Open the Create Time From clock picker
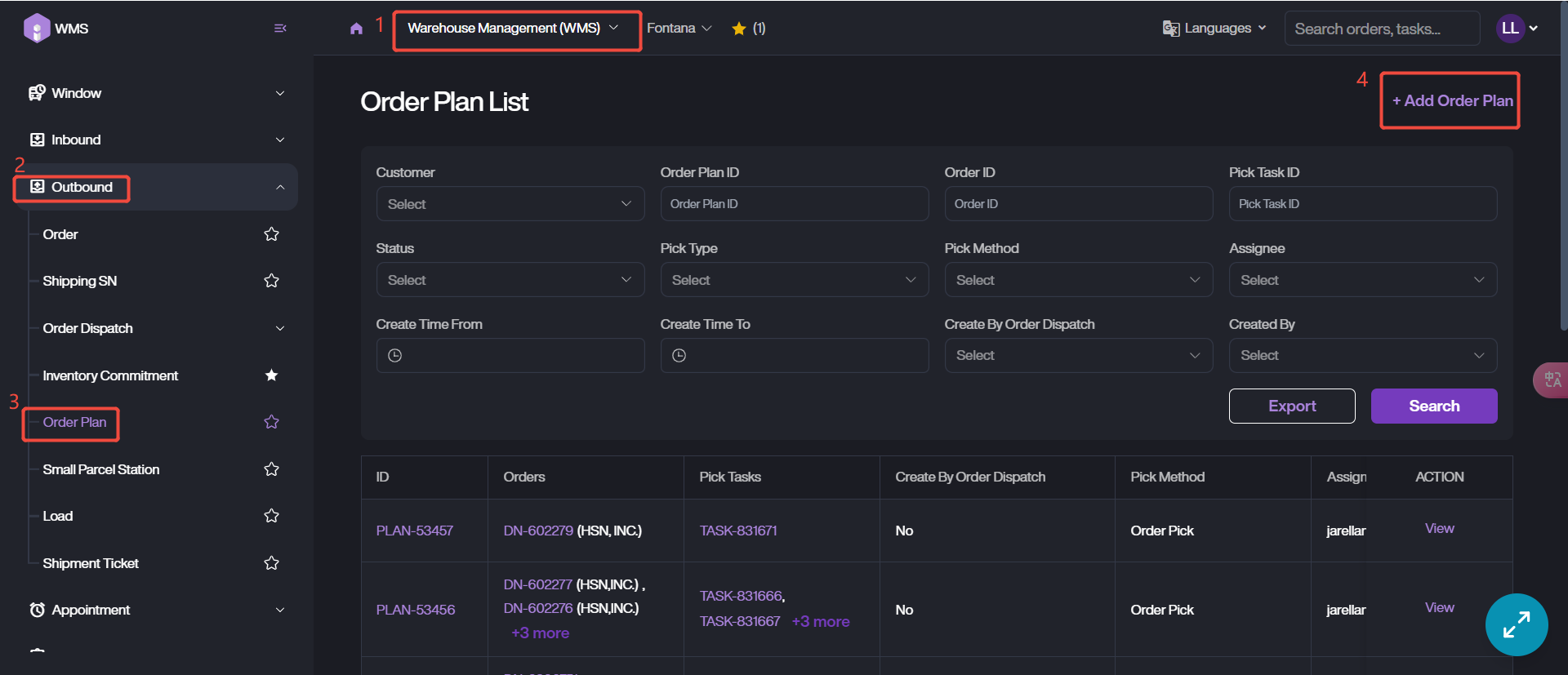Viewport: 1568px width, 675px height. click(395, 356)
